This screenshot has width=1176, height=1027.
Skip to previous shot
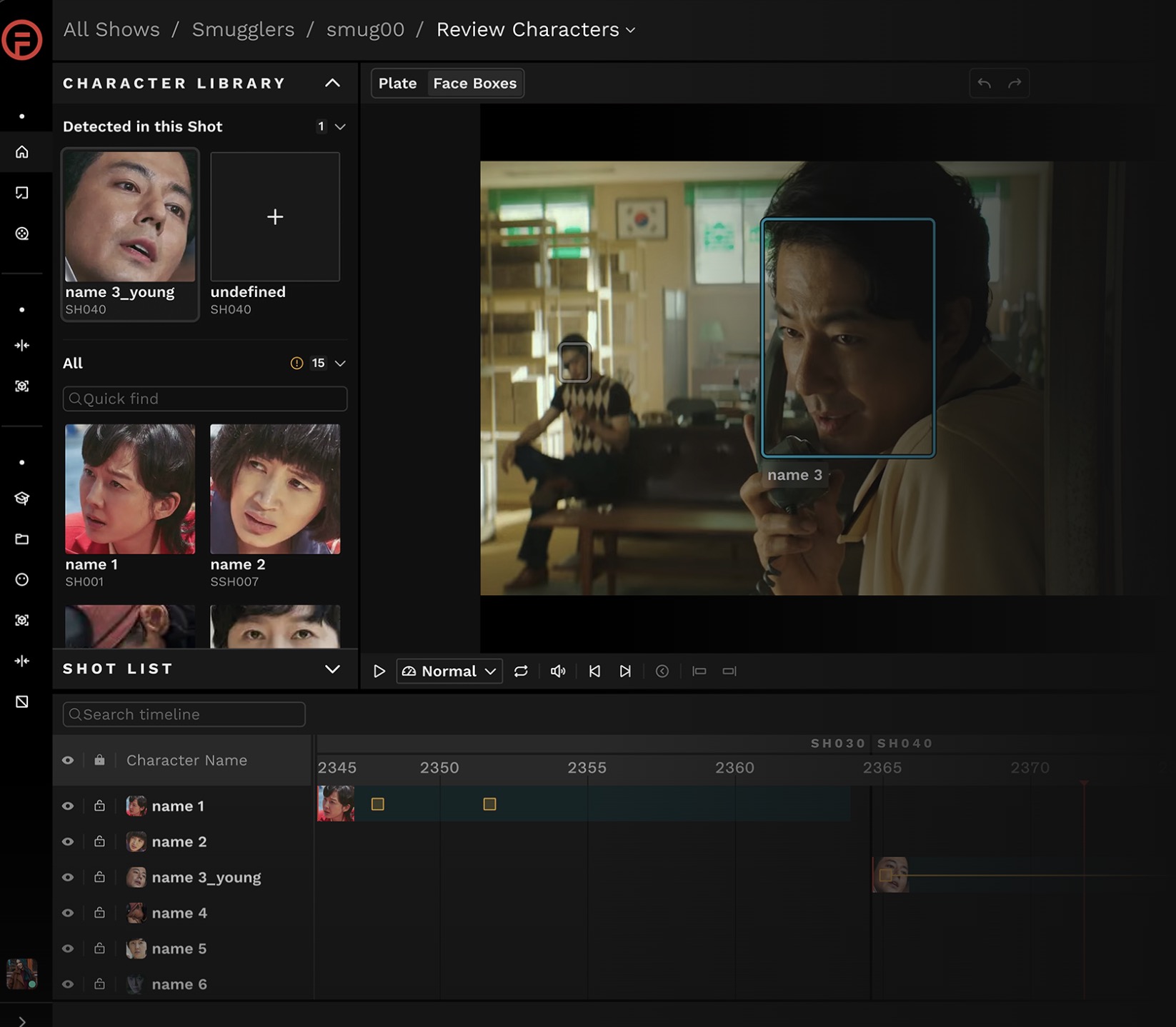(x=594, y=671)
